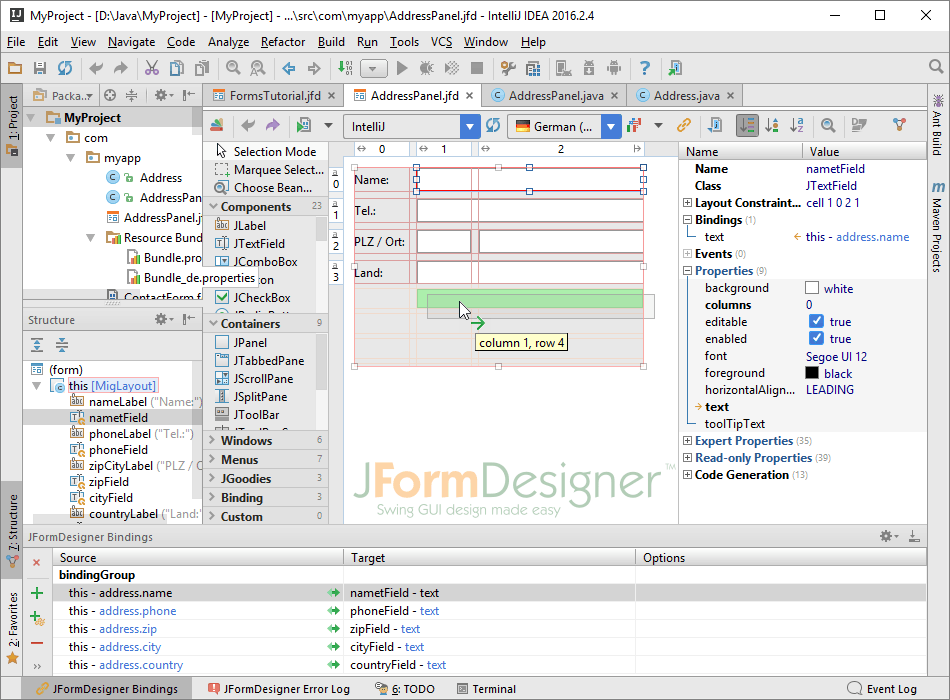
Task: Close the AddressPanel.jfd tab
Action: (470, 96)
